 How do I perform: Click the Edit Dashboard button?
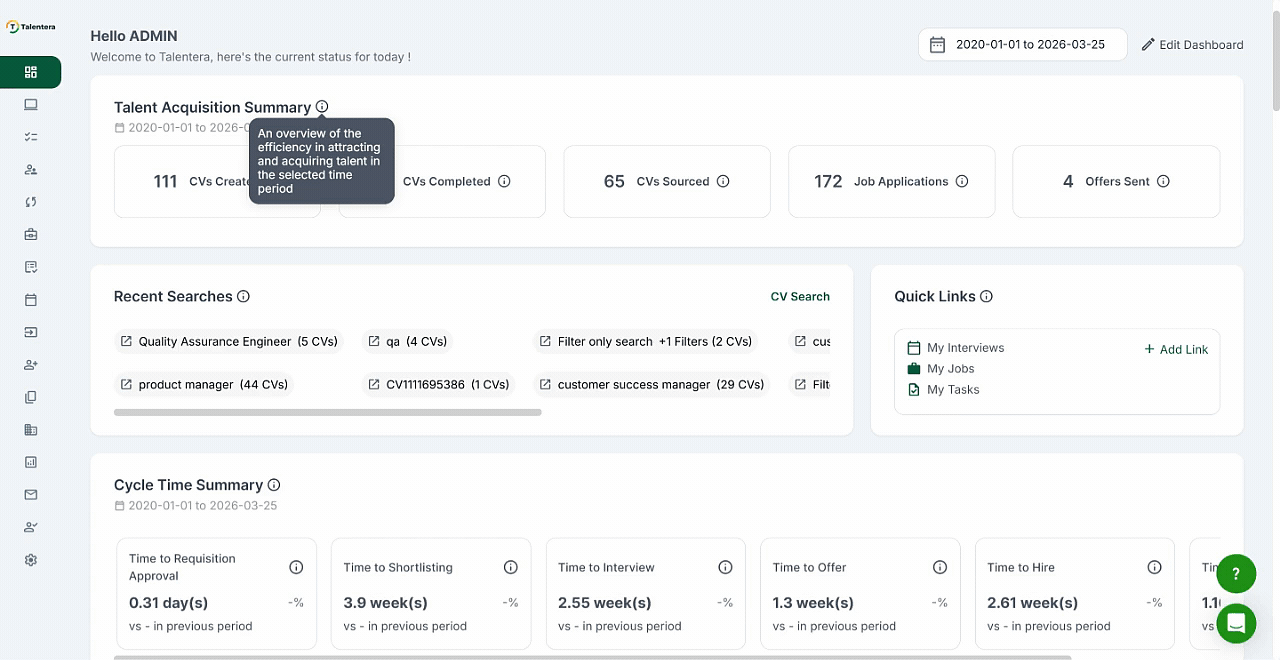coord(1192,45)
